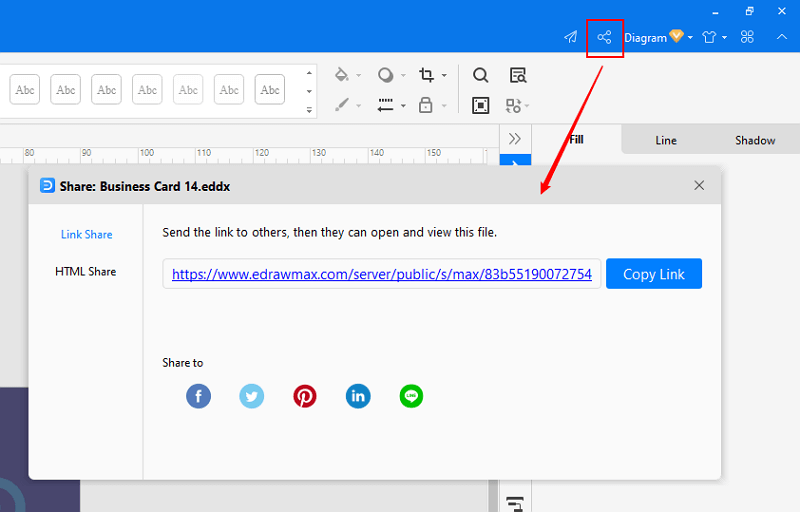Select the Fill paint bucket tool
Image resolution: width=800 pixels, height=512 pixels.
pos(341,75)
